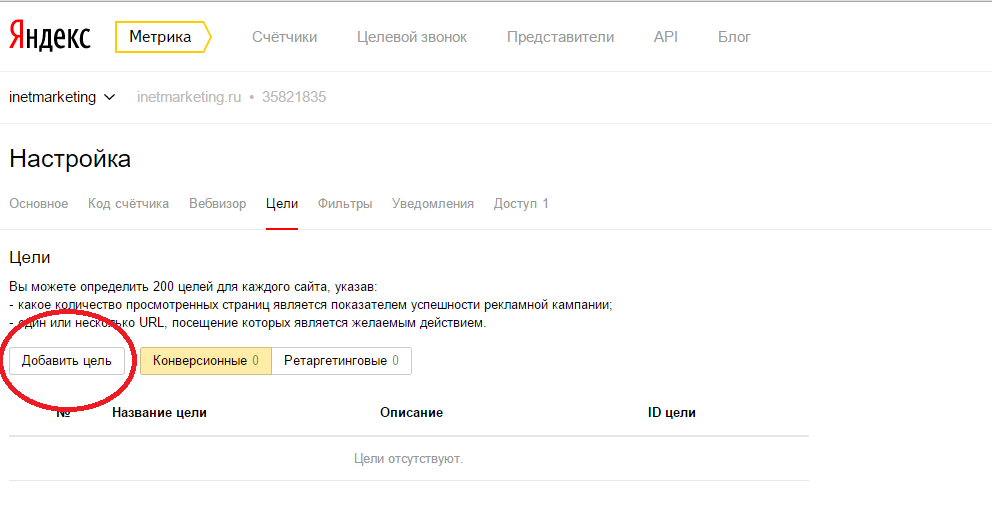Image resolution: width=992 pixels, height=518 pixels.
Task: Click the Название цели column header
Action: 159,413
